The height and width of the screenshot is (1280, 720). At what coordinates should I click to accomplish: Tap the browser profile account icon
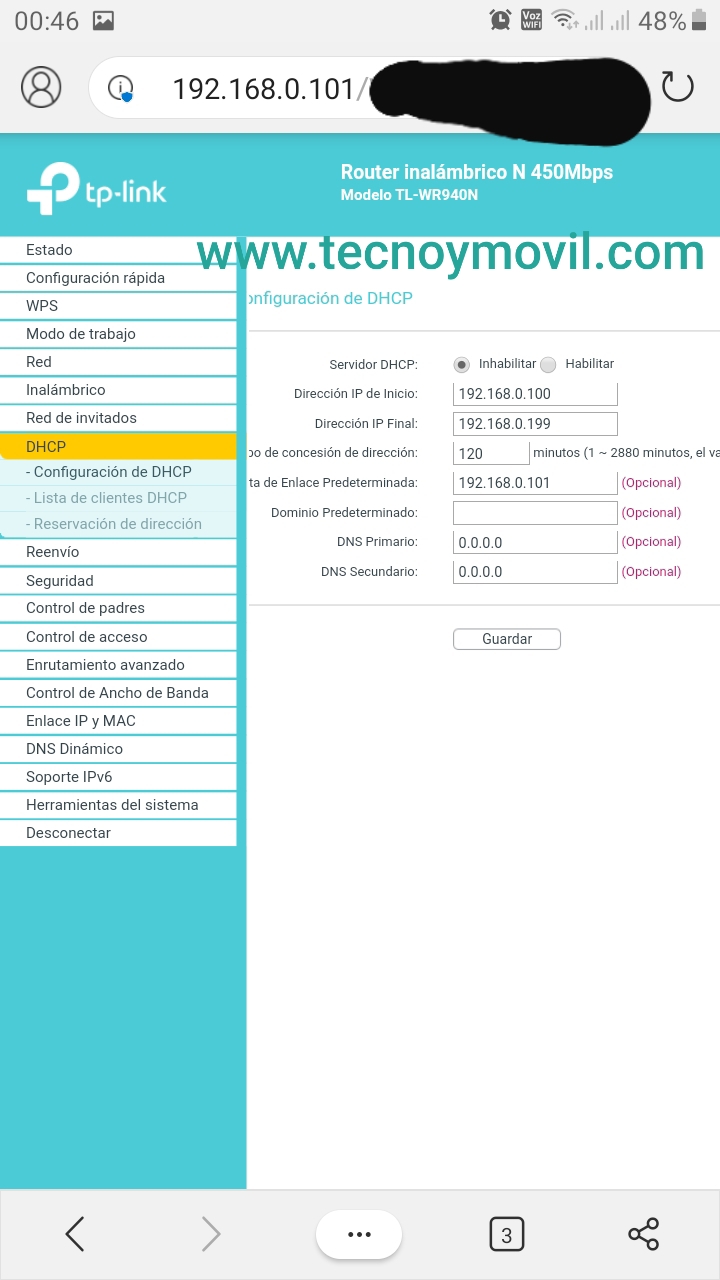pyautogui.click(x=41, y=87)
